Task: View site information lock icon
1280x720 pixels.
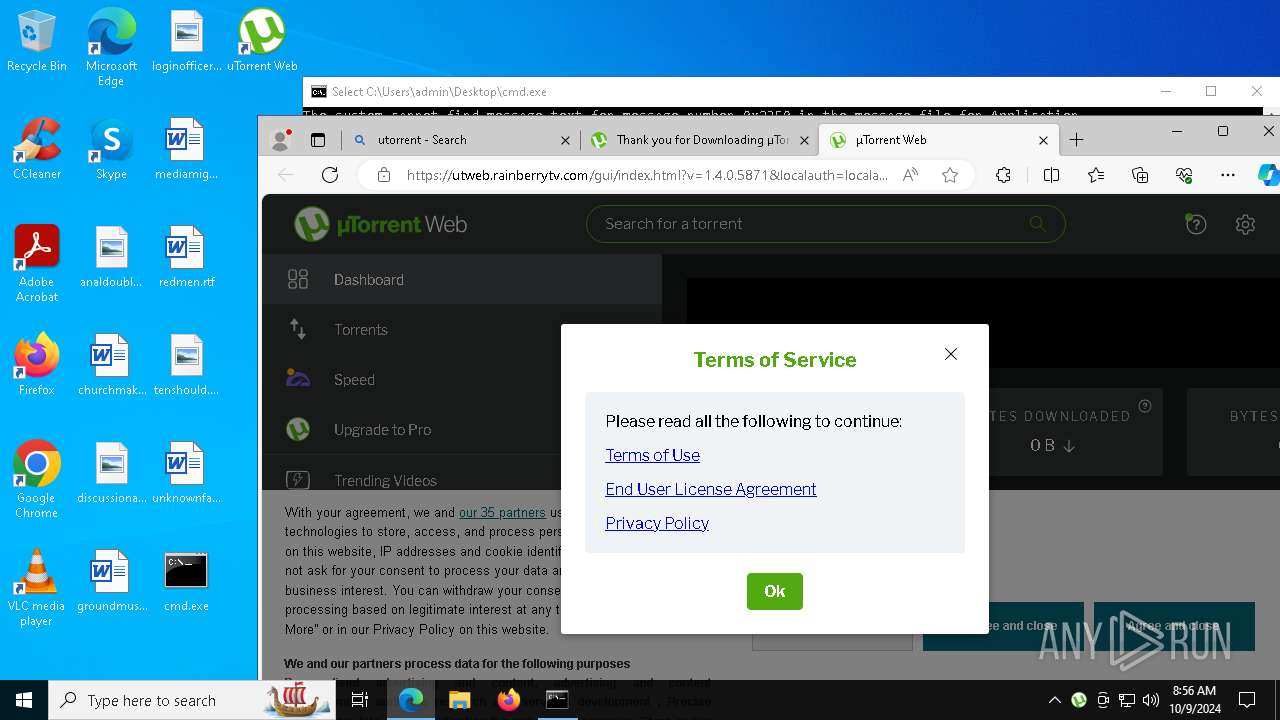Action: pos(383,175)
